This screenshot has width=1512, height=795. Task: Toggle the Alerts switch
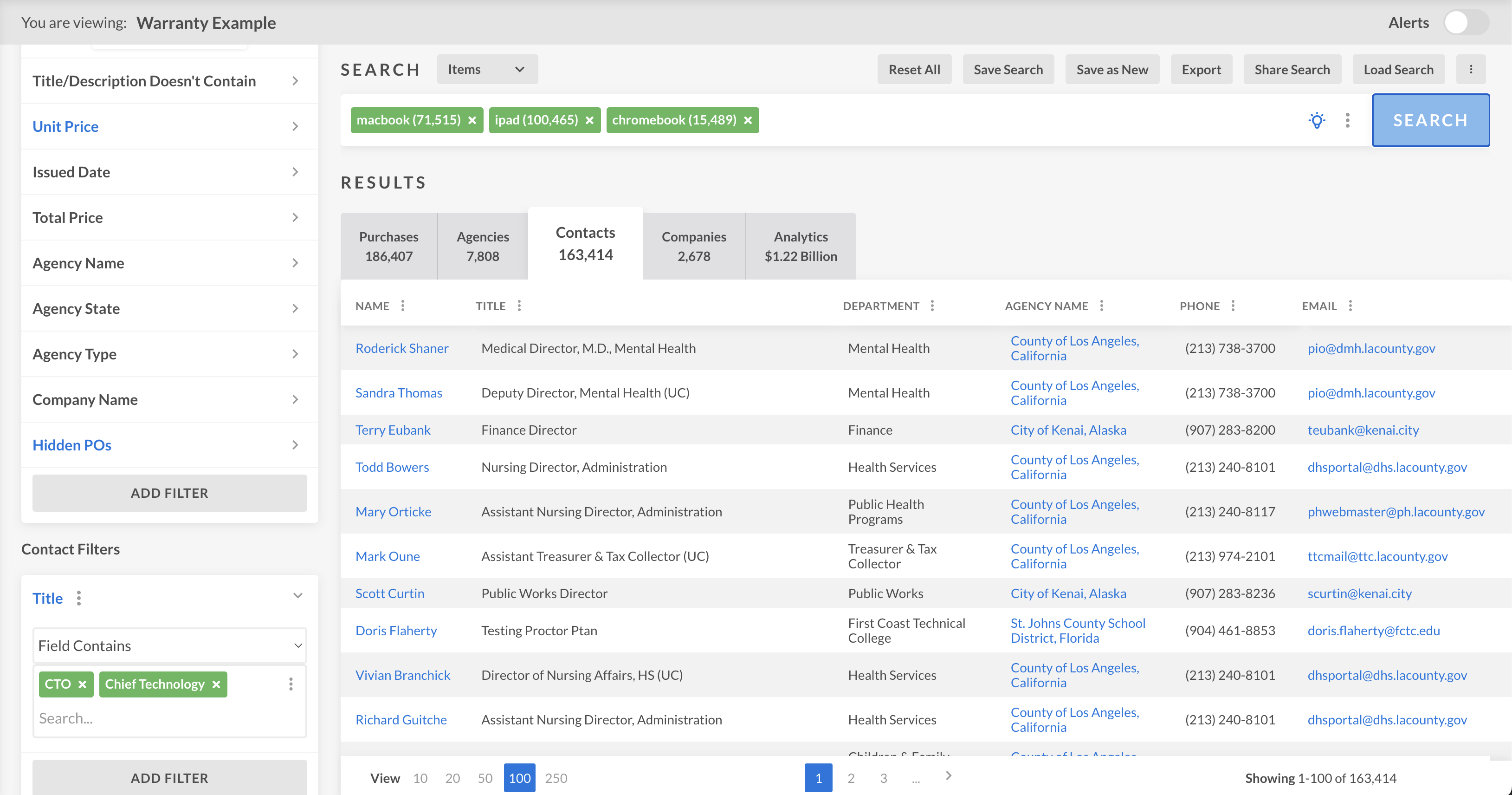[1466, 23]
